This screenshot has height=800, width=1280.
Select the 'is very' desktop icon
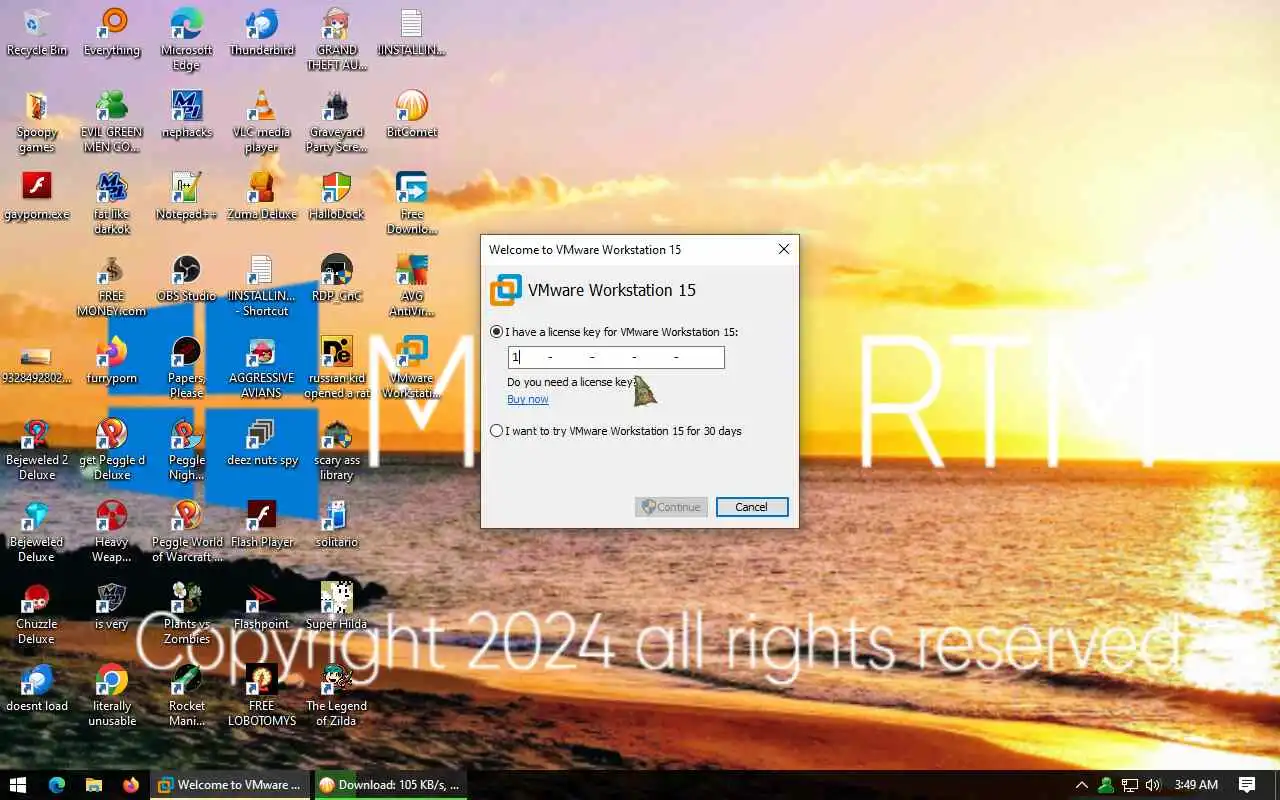coord(112,606)
